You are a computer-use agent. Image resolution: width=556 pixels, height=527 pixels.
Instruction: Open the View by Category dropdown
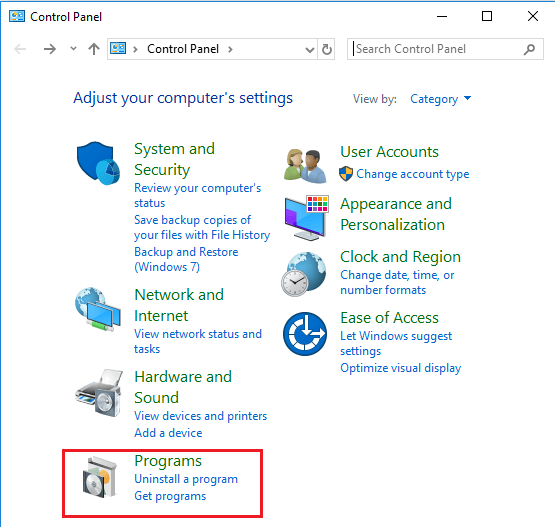441,99
